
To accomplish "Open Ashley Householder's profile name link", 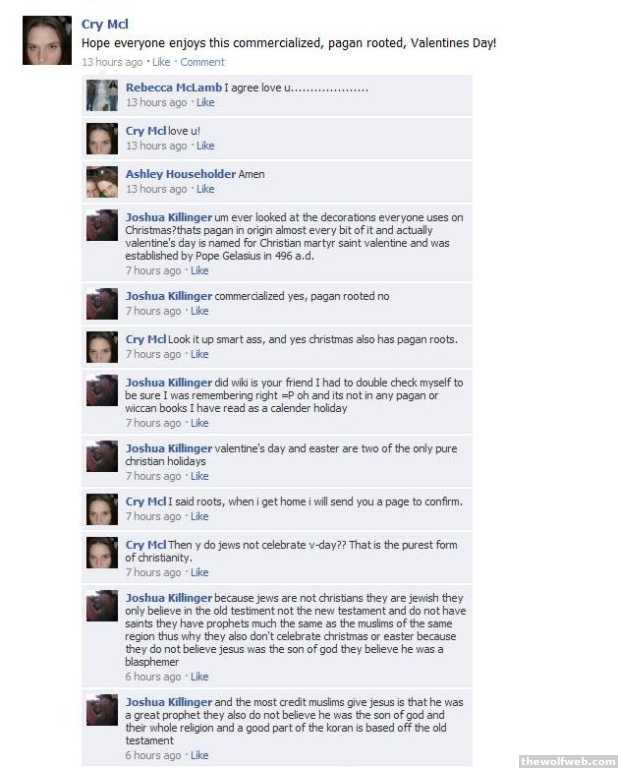I will [x=181, y=174].
